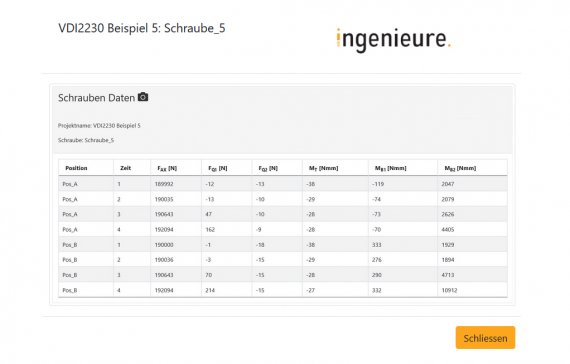Image resolution: width=570 pixels, height=364 pixels.
Task: Select the Pos_A row with FAX 192094
Action: pyautogui.click(x=283, y=229)
